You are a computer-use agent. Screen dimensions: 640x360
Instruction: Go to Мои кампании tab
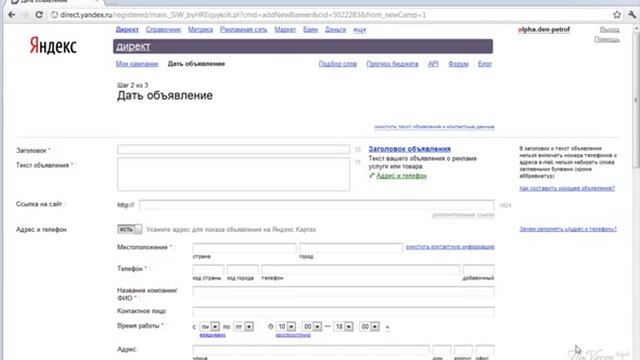coord(137,64)
